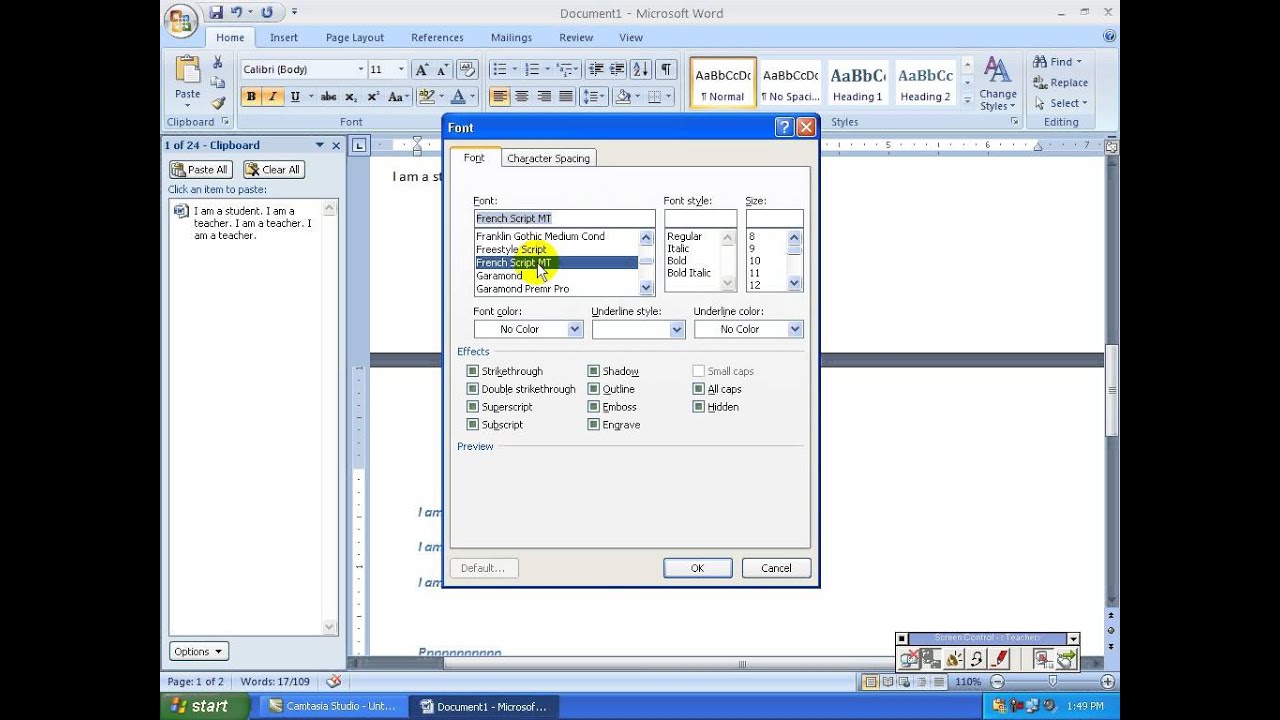
Task: Switch to the Mailings ribbon tab
Action: pyautogui.click(x=511, y=37)
